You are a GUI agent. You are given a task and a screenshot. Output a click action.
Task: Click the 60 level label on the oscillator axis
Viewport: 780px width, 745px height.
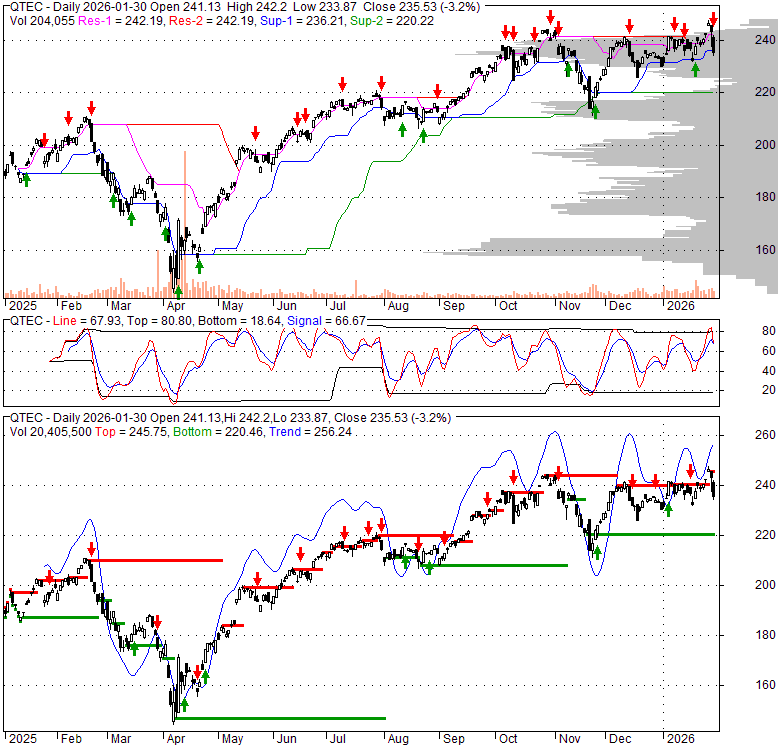pyautogui.click(x=769, y=351)
